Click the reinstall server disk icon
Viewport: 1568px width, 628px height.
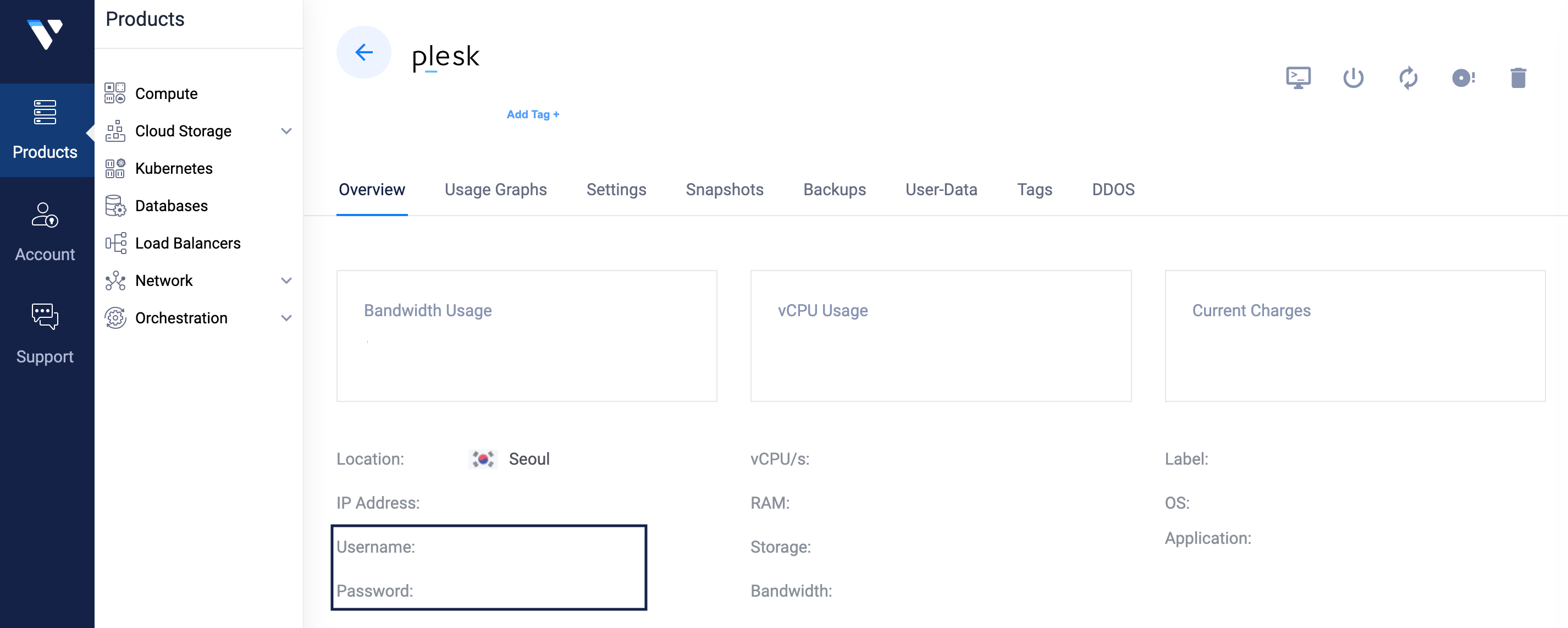point(1462,78)
